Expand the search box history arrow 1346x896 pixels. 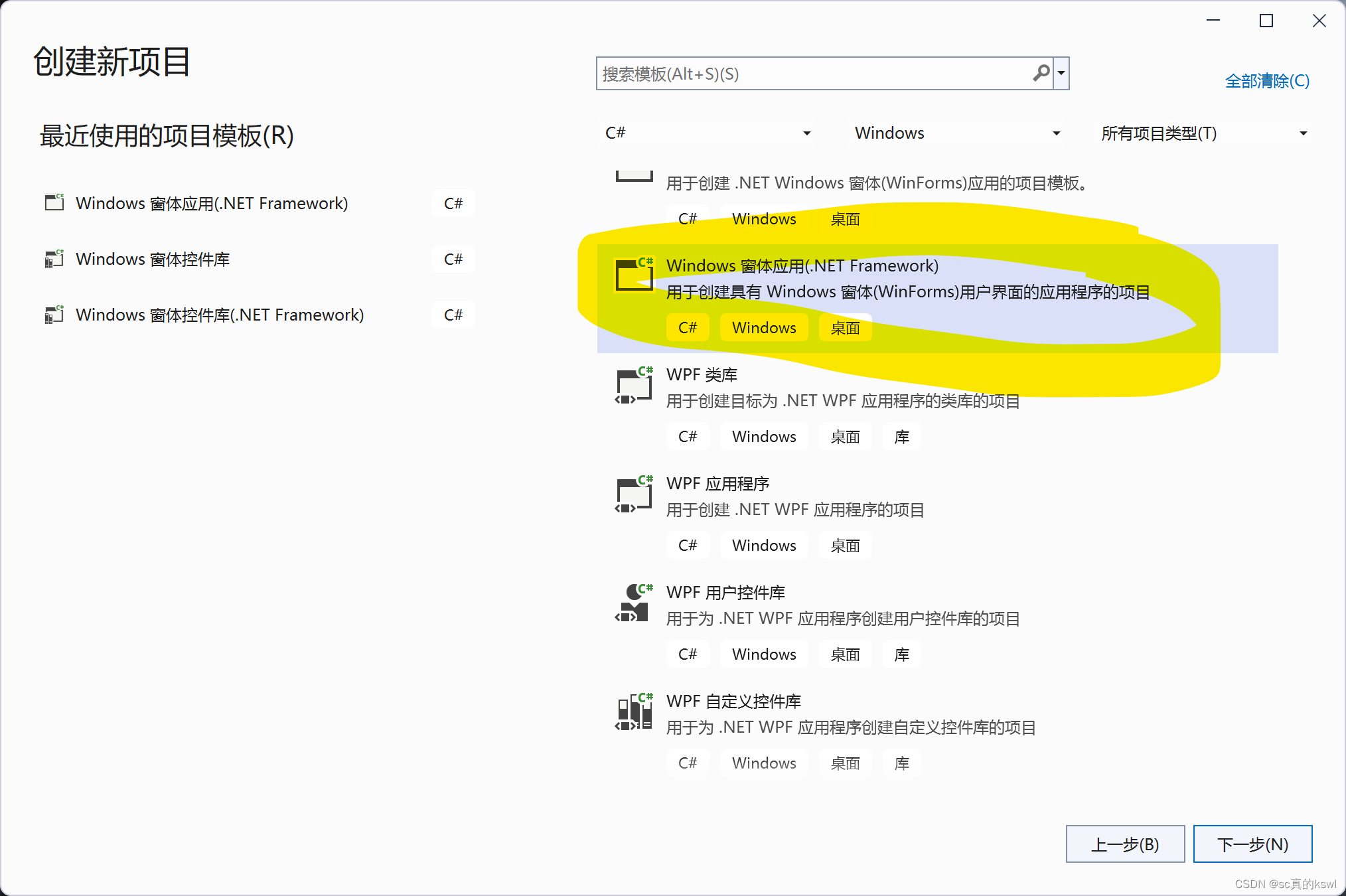click(1061, 73)
